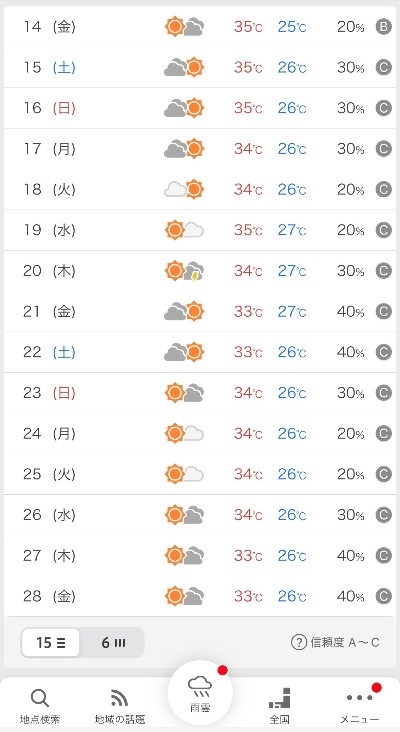Click the 35℃ high temperature on day 19
Viewport: 400px width, 732px height.
click(x=248, y=230)
